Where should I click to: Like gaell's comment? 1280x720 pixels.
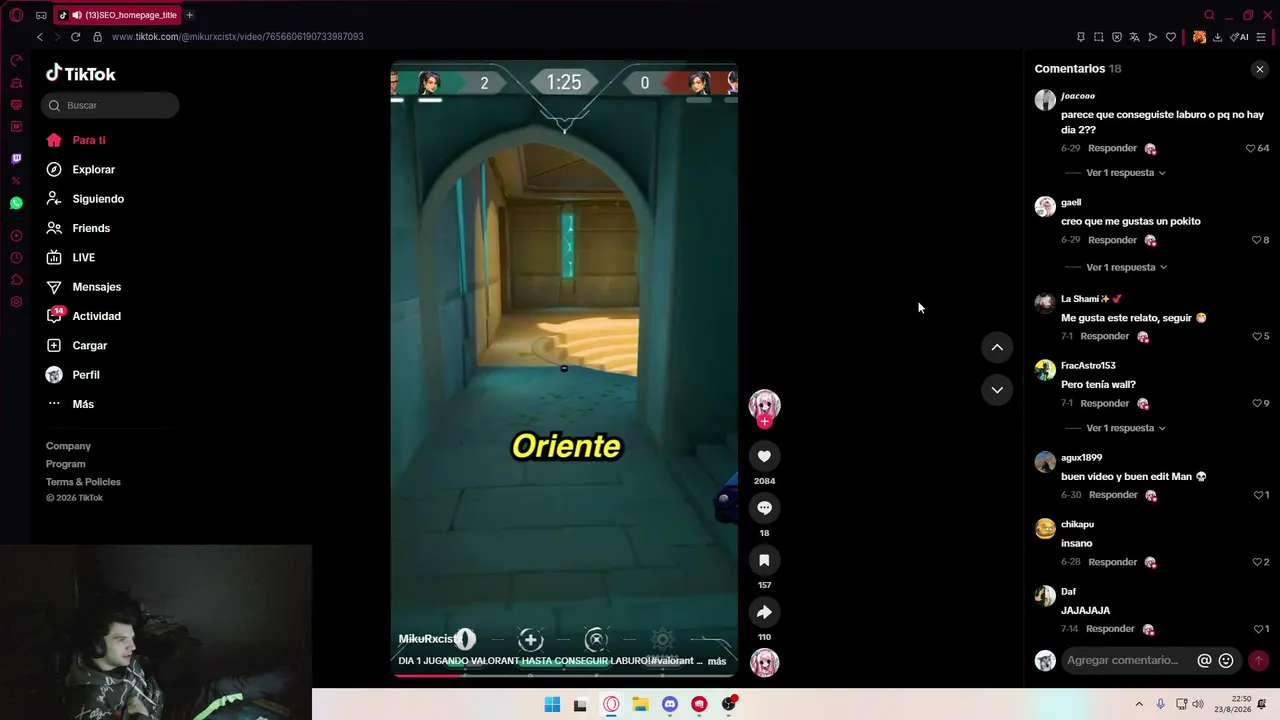[x=1257, y=240]
